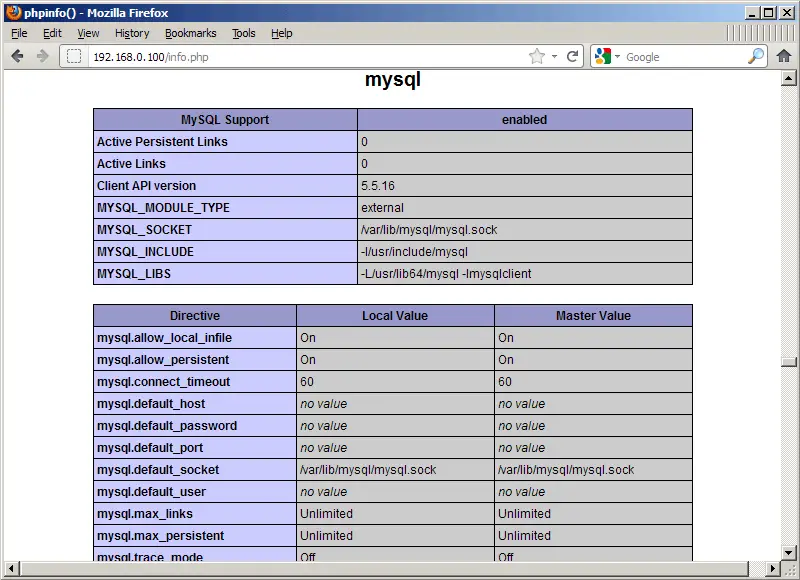Click the vertical scrollbar up arrow

point(789,78)
